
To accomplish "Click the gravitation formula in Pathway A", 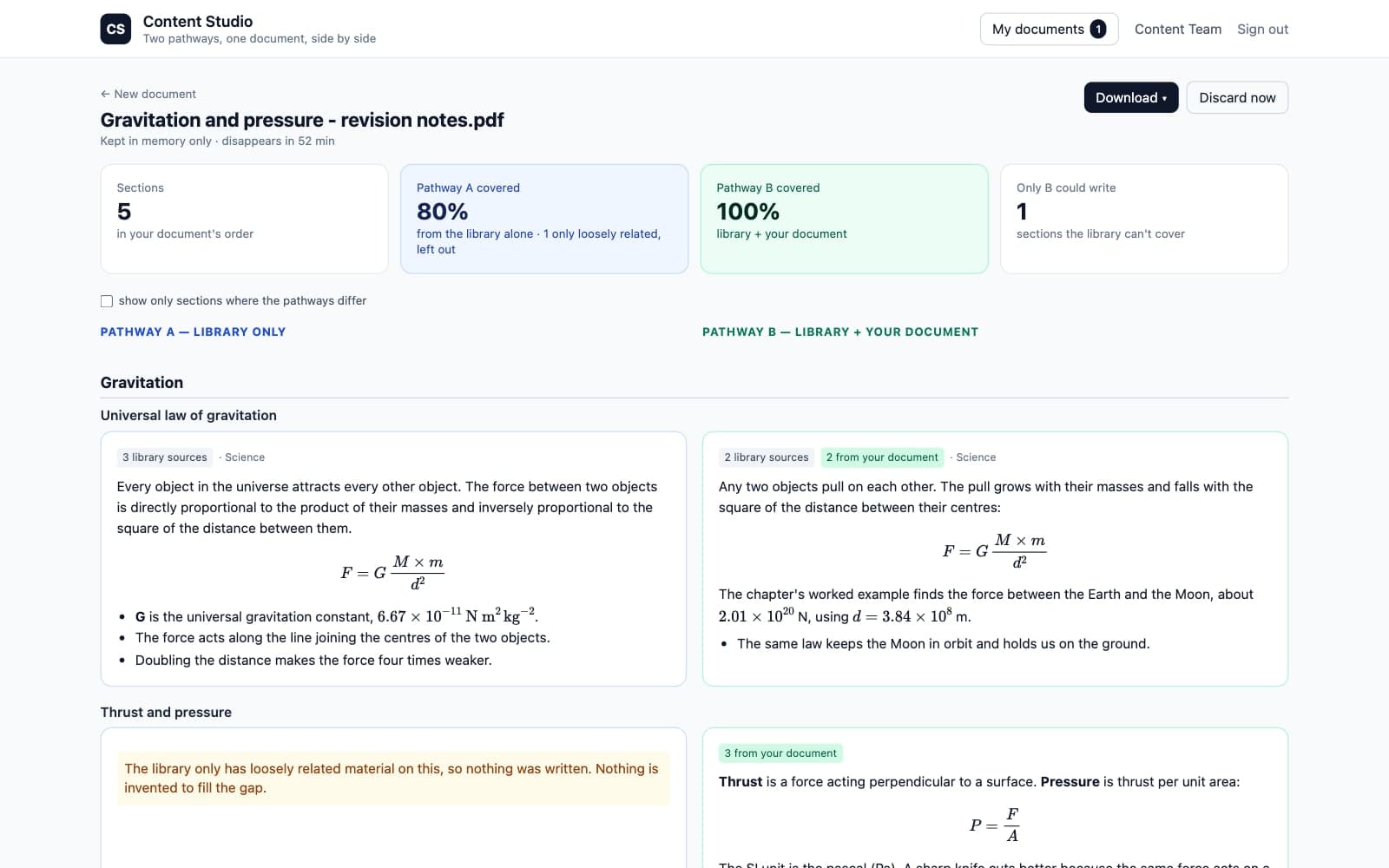I will point(392,572).
